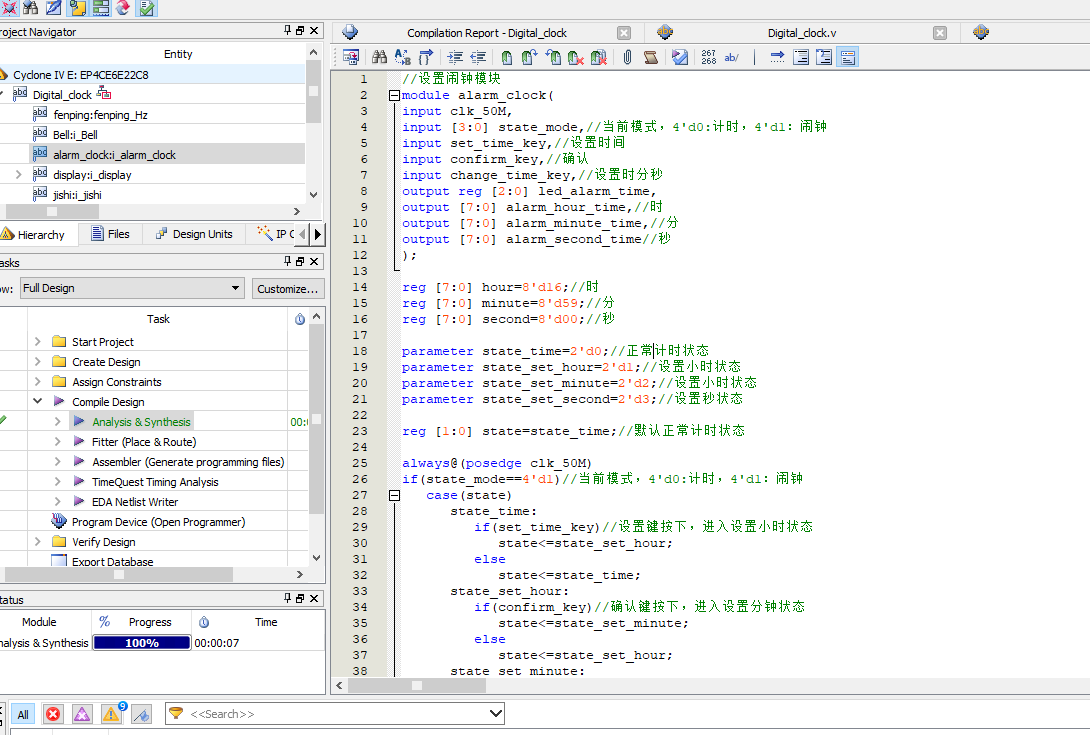Open the Flow dropdown showing Full Design
The height and width of the screenshot is (735, 1090).
(132, 288)
